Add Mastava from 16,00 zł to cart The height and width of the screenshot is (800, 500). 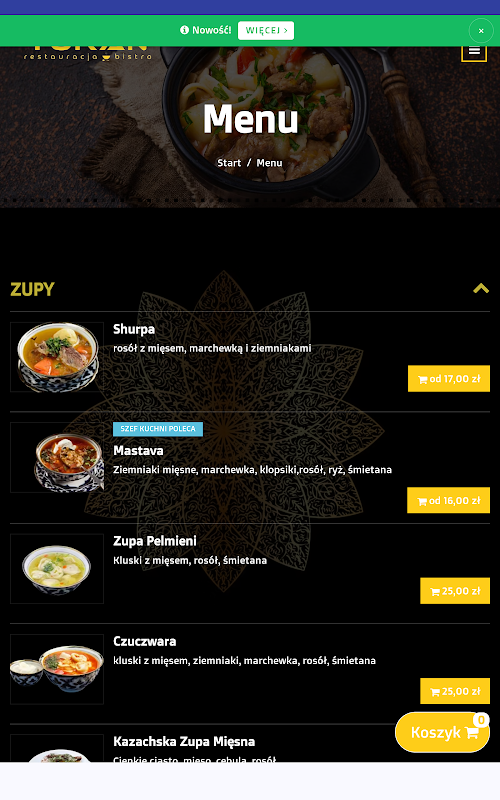pos(448,500)
